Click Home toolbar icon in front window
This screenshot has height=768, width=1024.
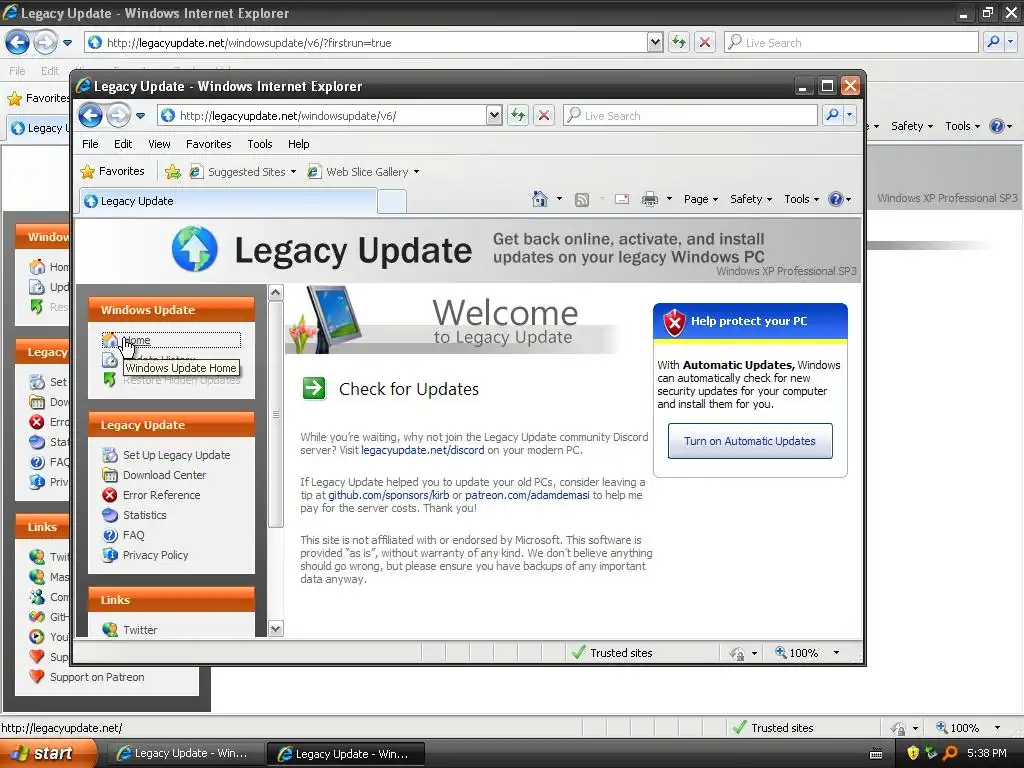click(539, 199)
